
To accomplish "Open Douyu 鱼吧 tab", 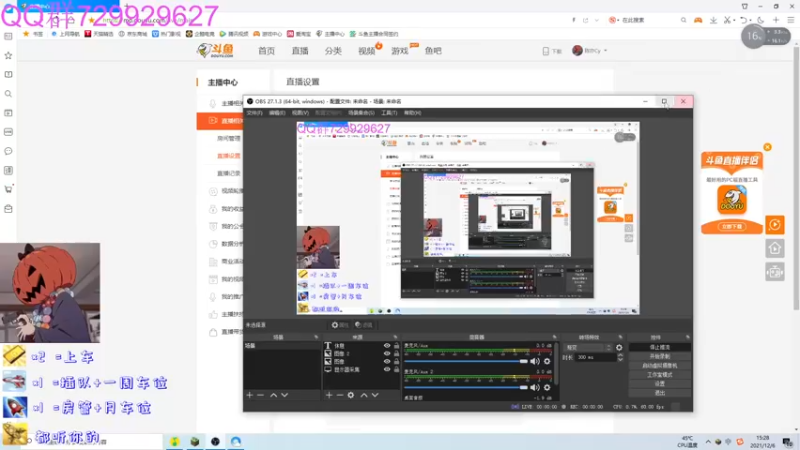I will point(433,51).
